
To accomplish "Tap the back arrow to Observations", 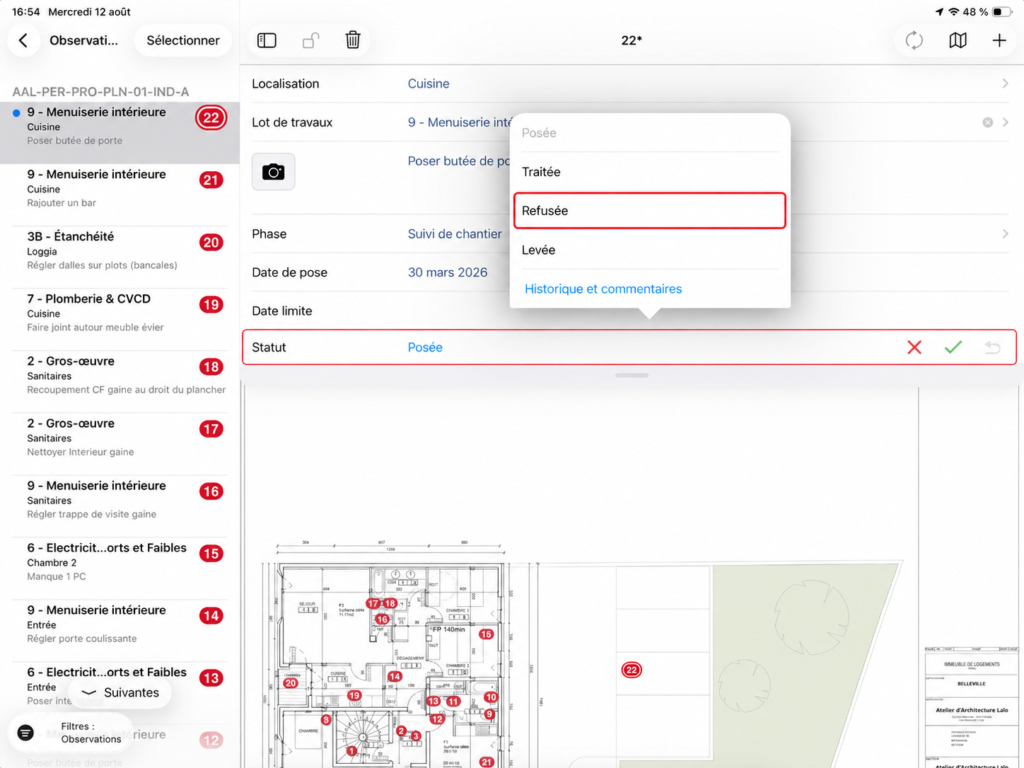I will 24,40.
